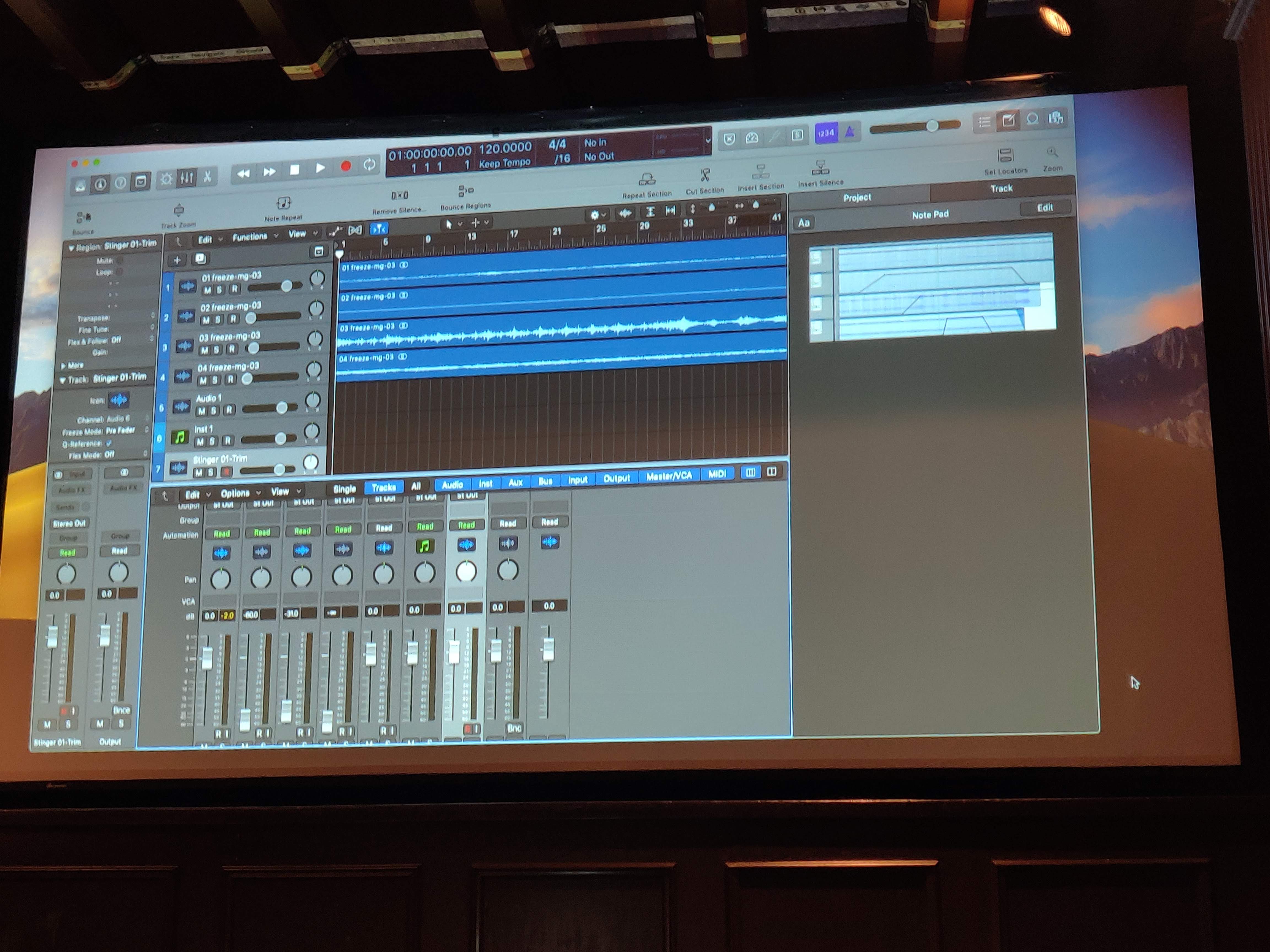Toggle the Note Pad button in control bar

click(1008, 120)
